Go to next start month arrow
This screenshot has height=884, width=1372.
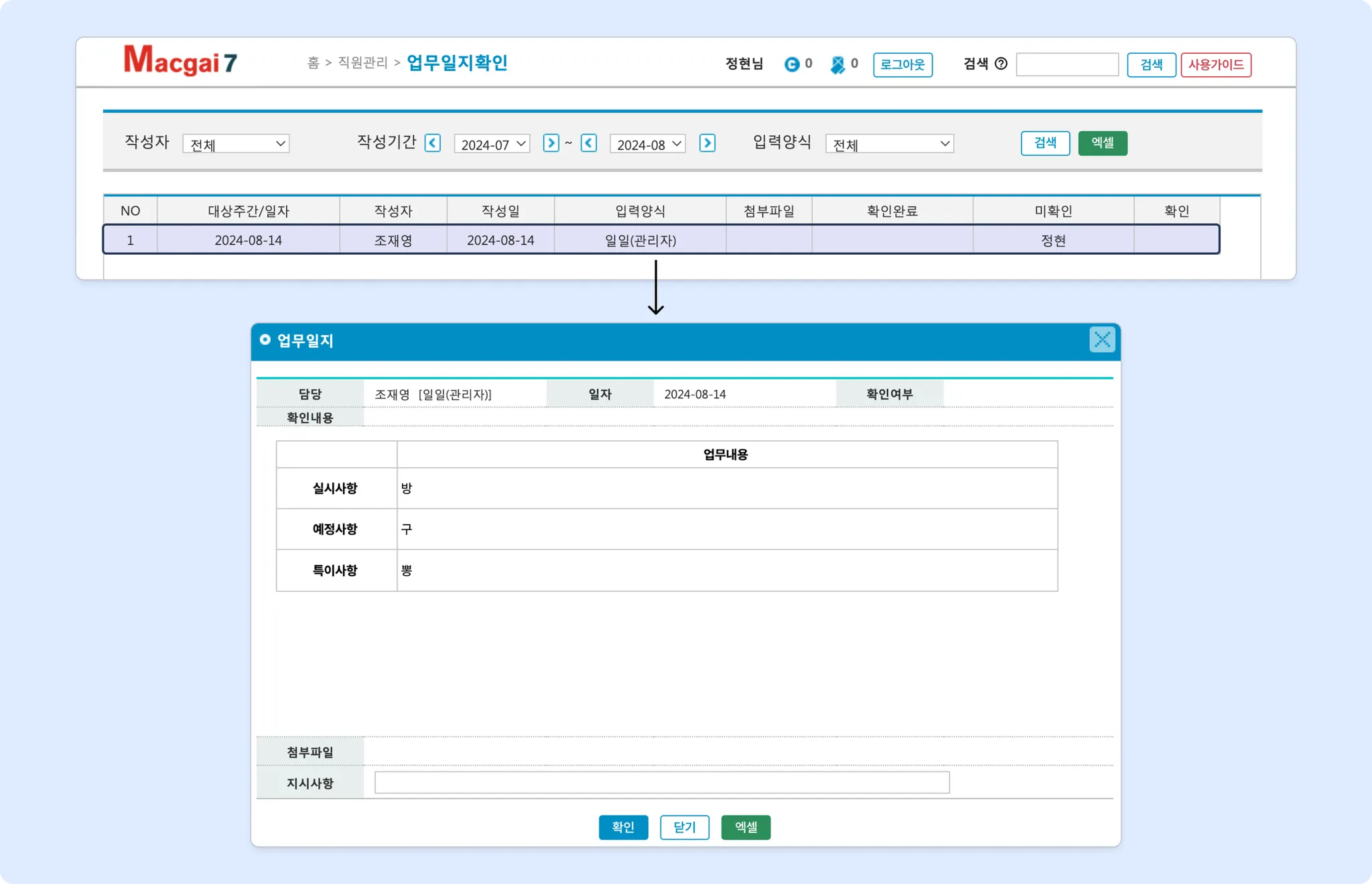pos(551,143)
